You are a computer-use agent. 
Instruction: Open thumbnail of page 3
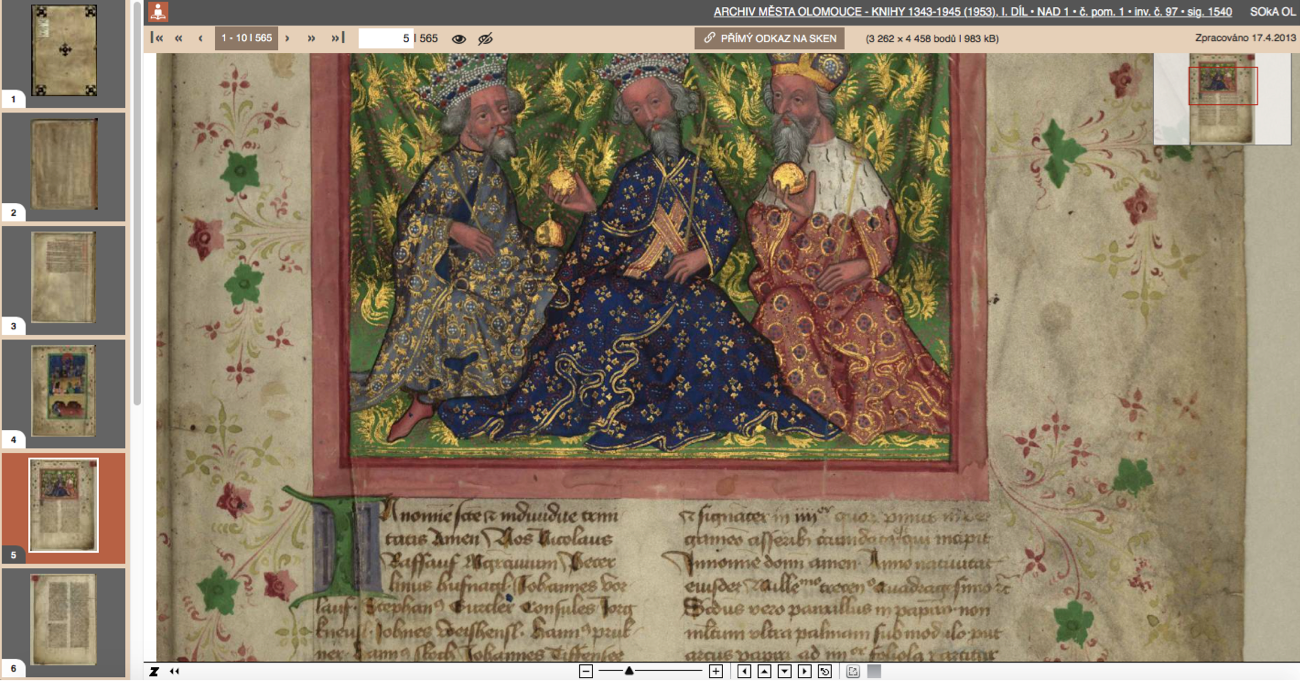pyautogui.click(x=64, y=277)
